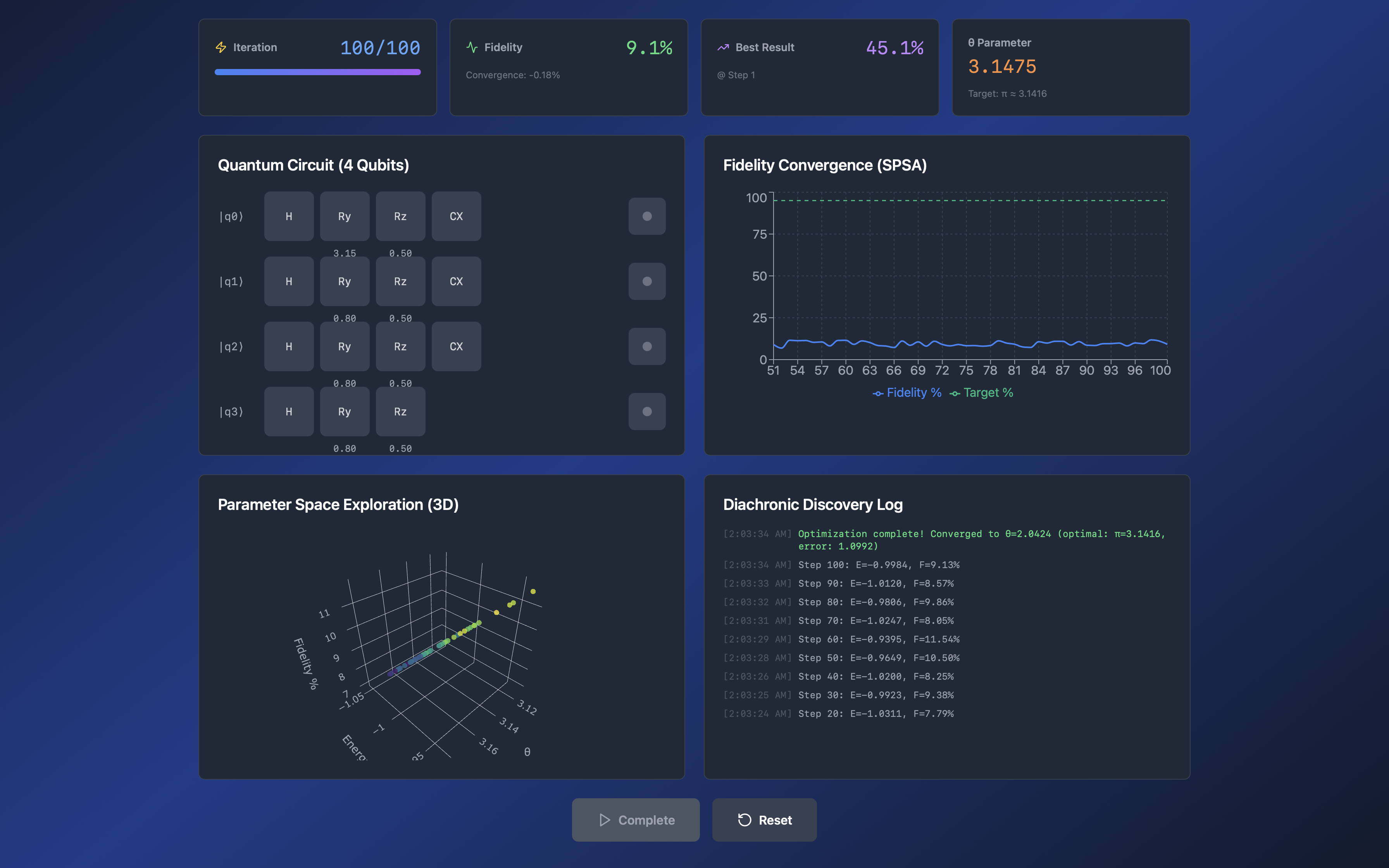Click the θ Parameter value 3.1475

pyautogui.click(x=1002, y=67)
